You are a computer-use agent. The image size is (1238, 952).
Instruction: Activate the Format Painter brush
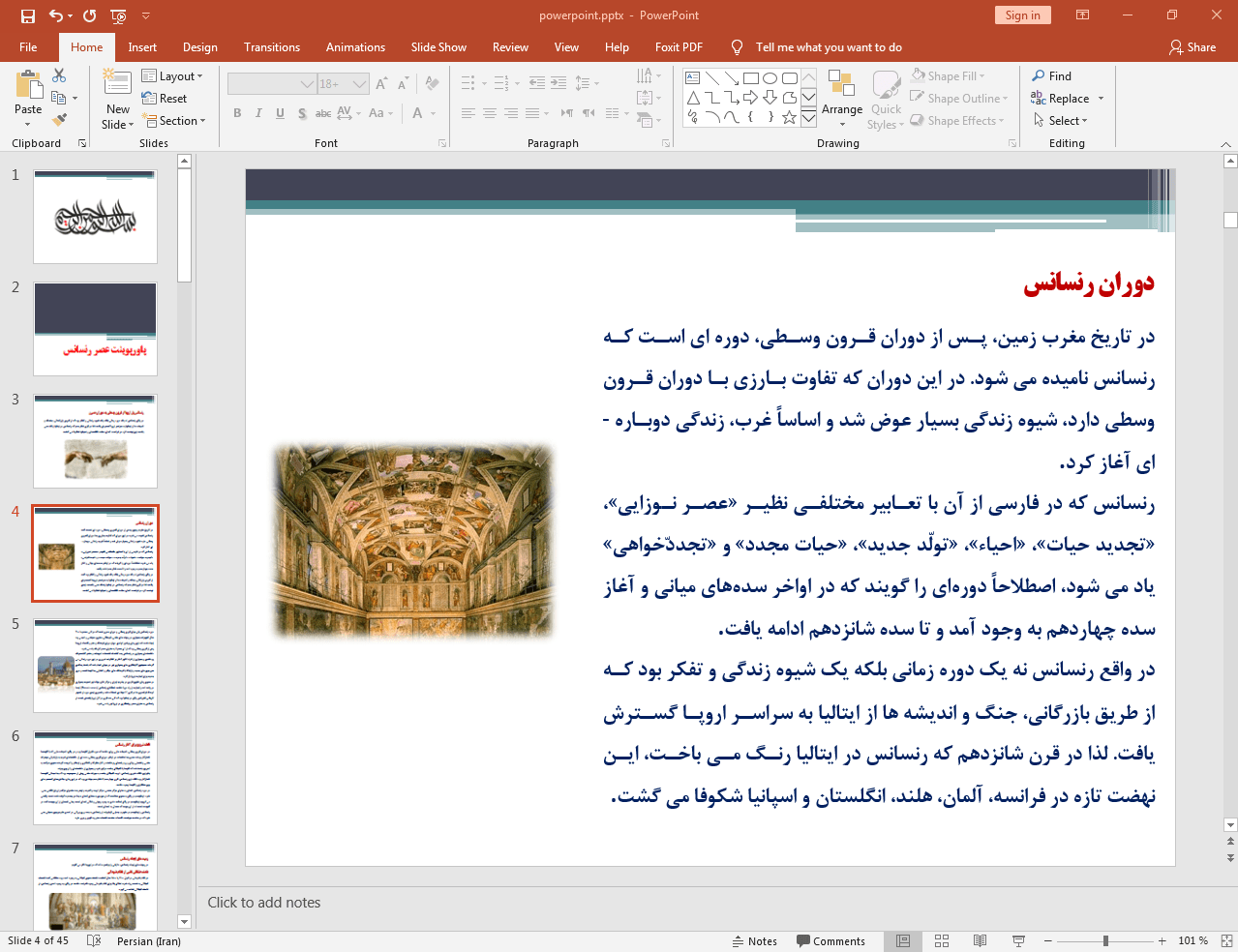coord(59,120)
